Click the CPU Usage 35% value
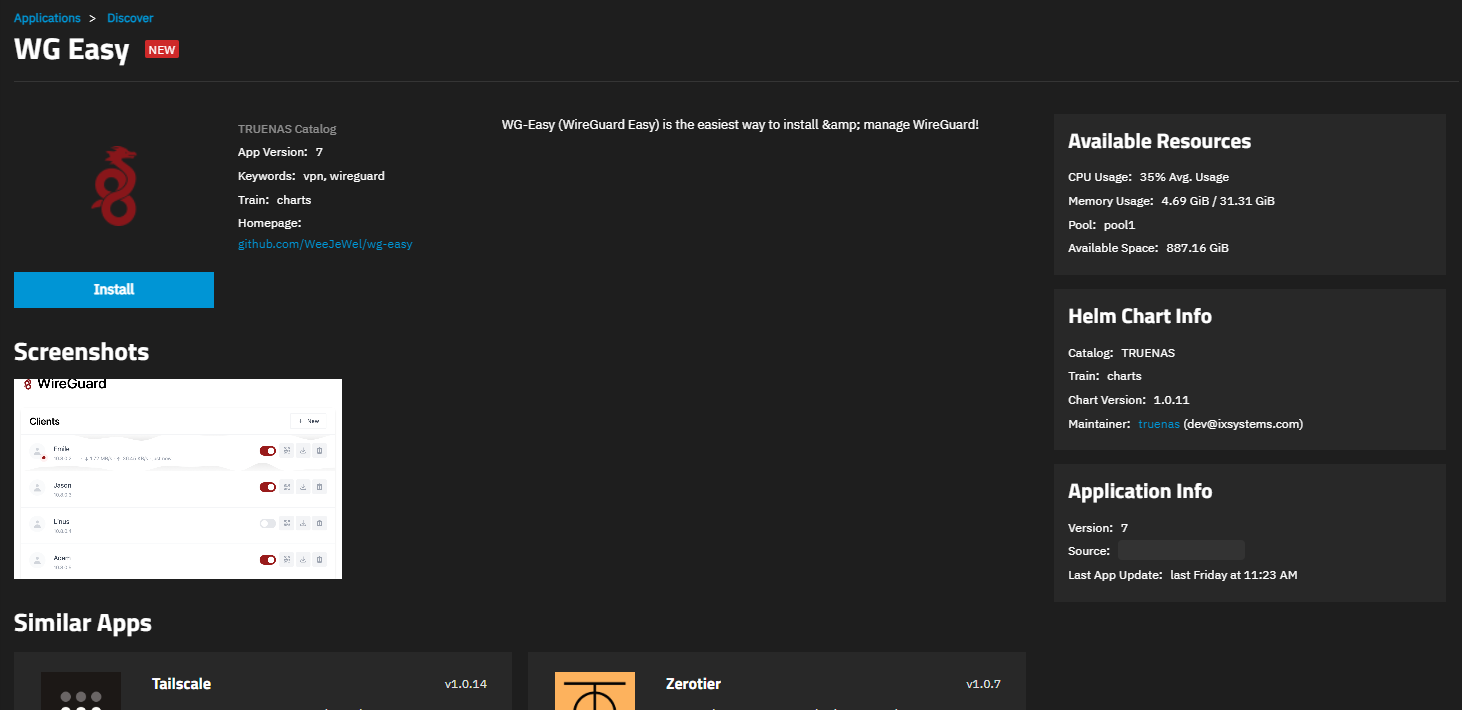Viewport: 1462px width, 710px height. (1184, 177)
